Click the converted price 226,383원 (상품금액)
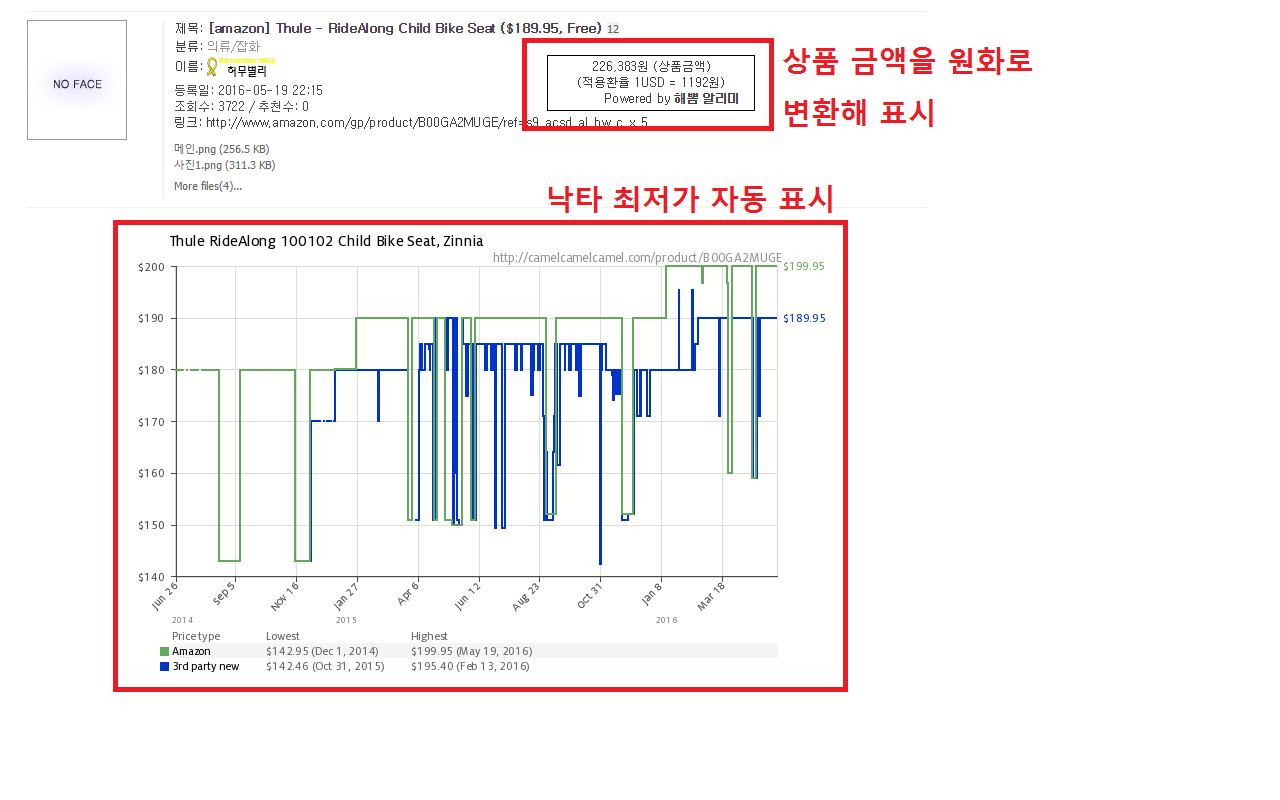The width and height of the screenshot is (1280, 800). 651,67
